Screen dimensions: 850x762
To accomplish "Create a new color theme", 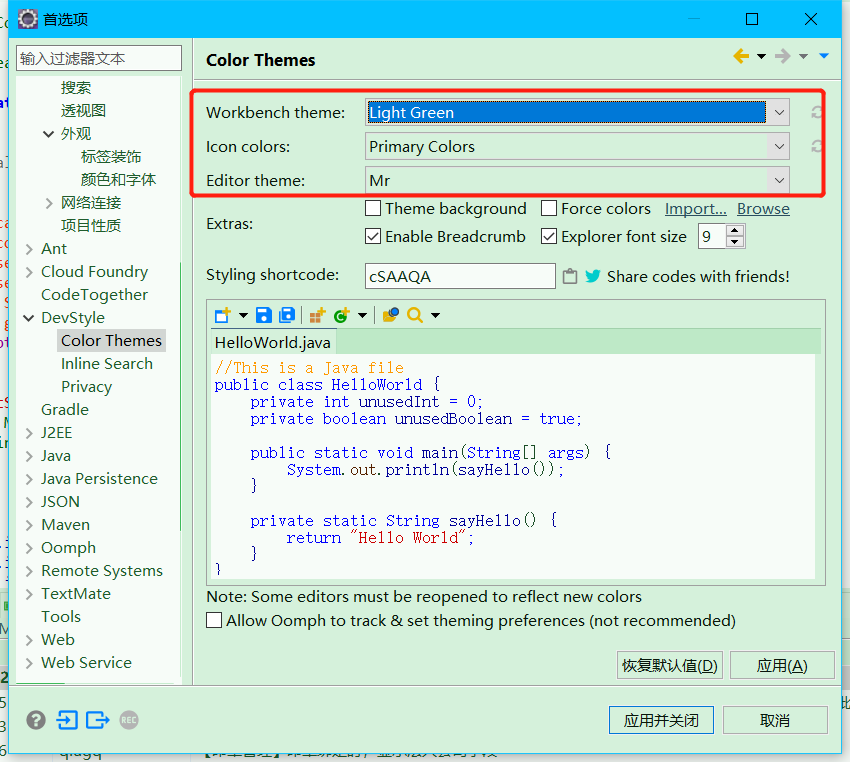I will coord(222,314).
